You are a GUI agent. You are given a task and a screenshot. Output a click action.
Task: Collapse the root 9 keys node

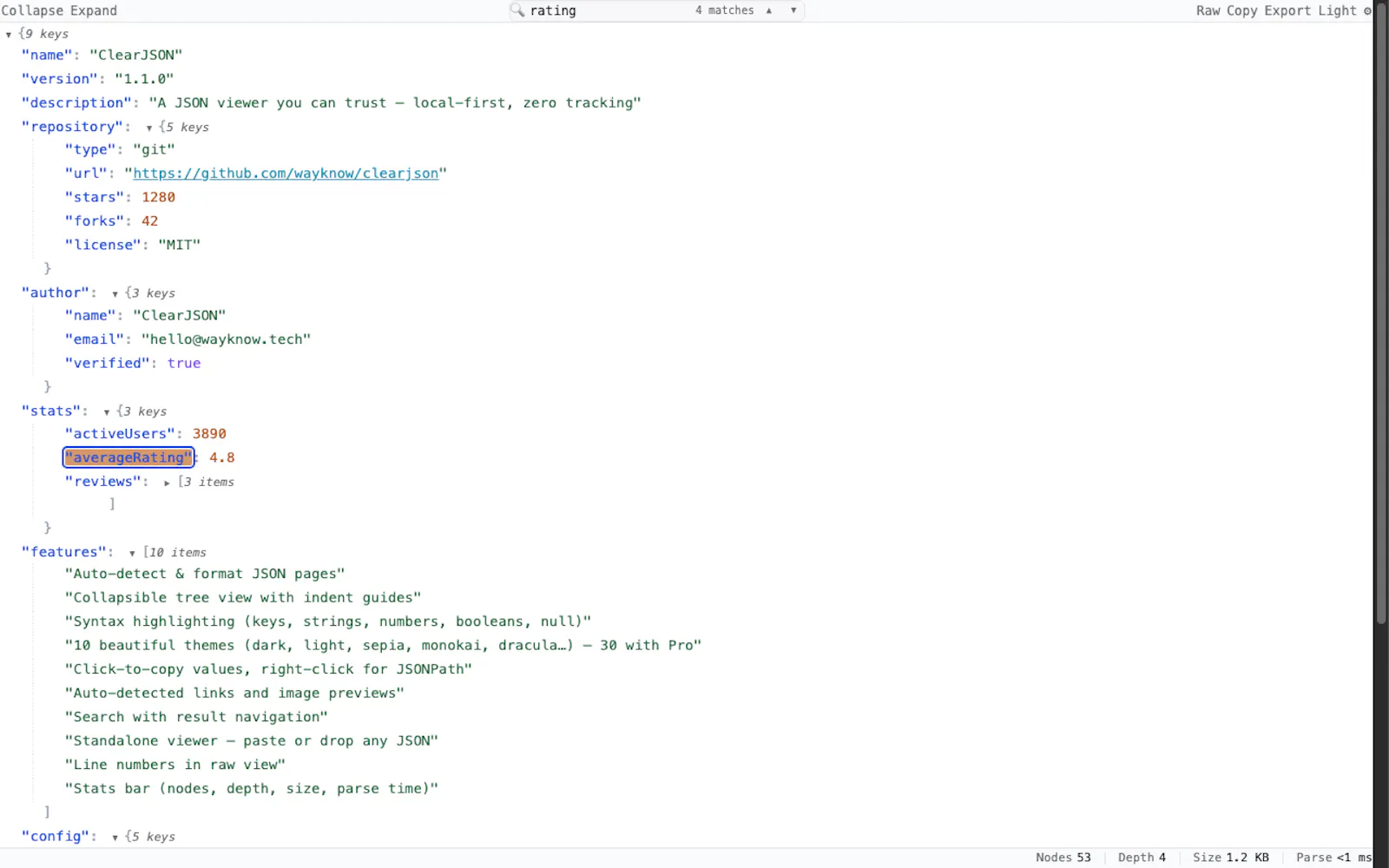[9, 35]
